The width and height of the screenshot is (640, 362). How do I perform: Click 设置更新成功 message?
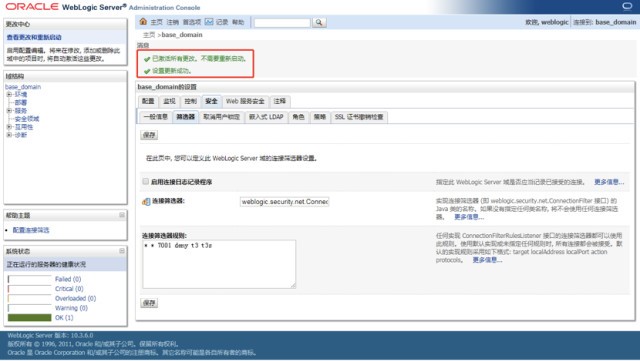pos(172,71)
